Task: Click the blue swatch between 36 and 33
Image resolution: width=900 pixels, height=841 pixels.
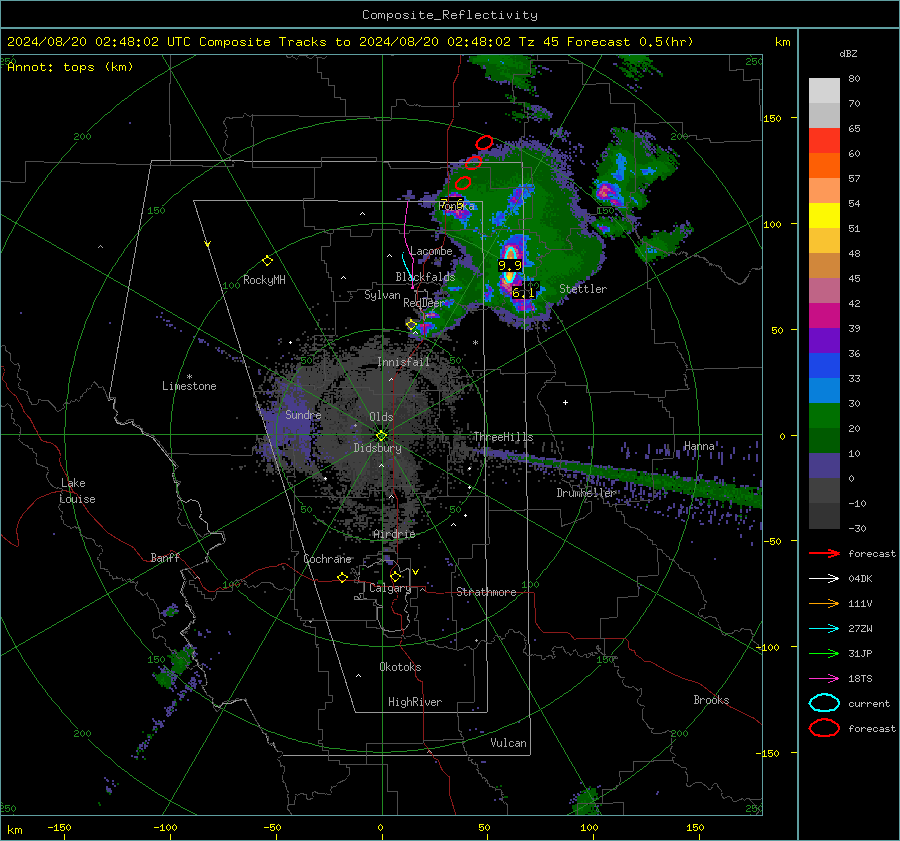Action: pyautogui.click(x=824, y=366)
